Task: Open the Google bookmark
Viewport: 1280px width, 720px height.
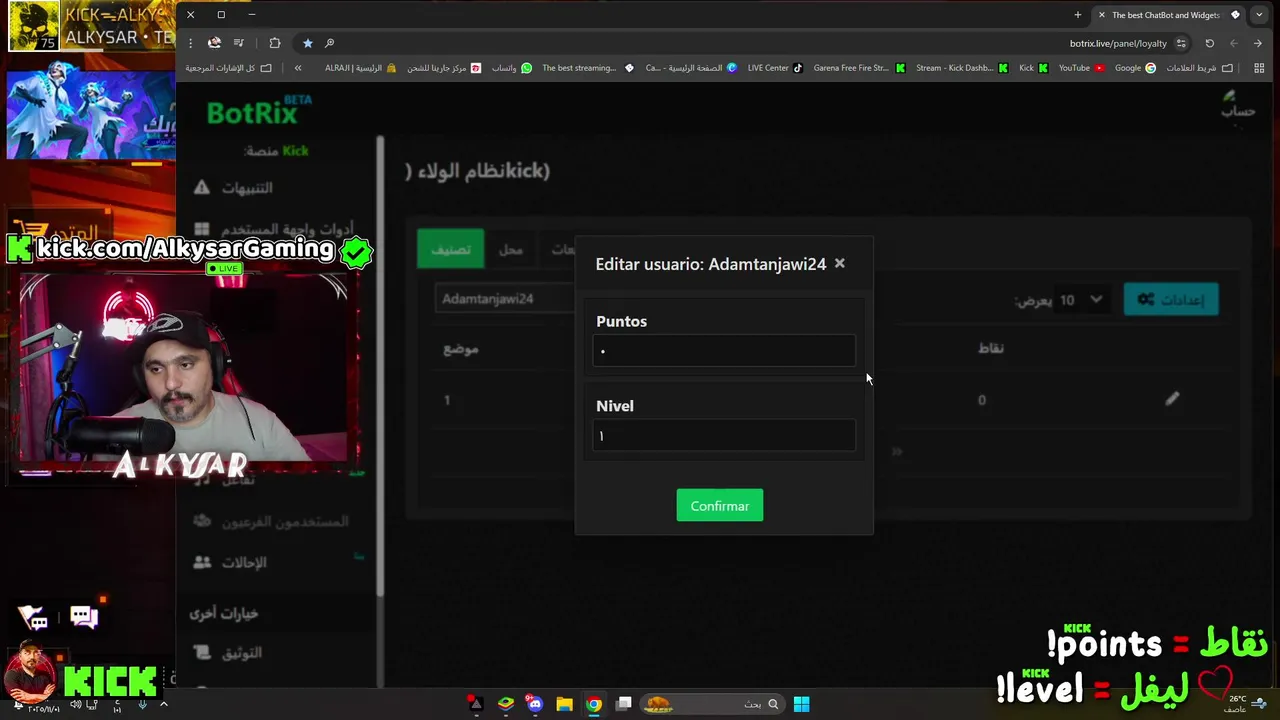Action: coord(1135,68)
